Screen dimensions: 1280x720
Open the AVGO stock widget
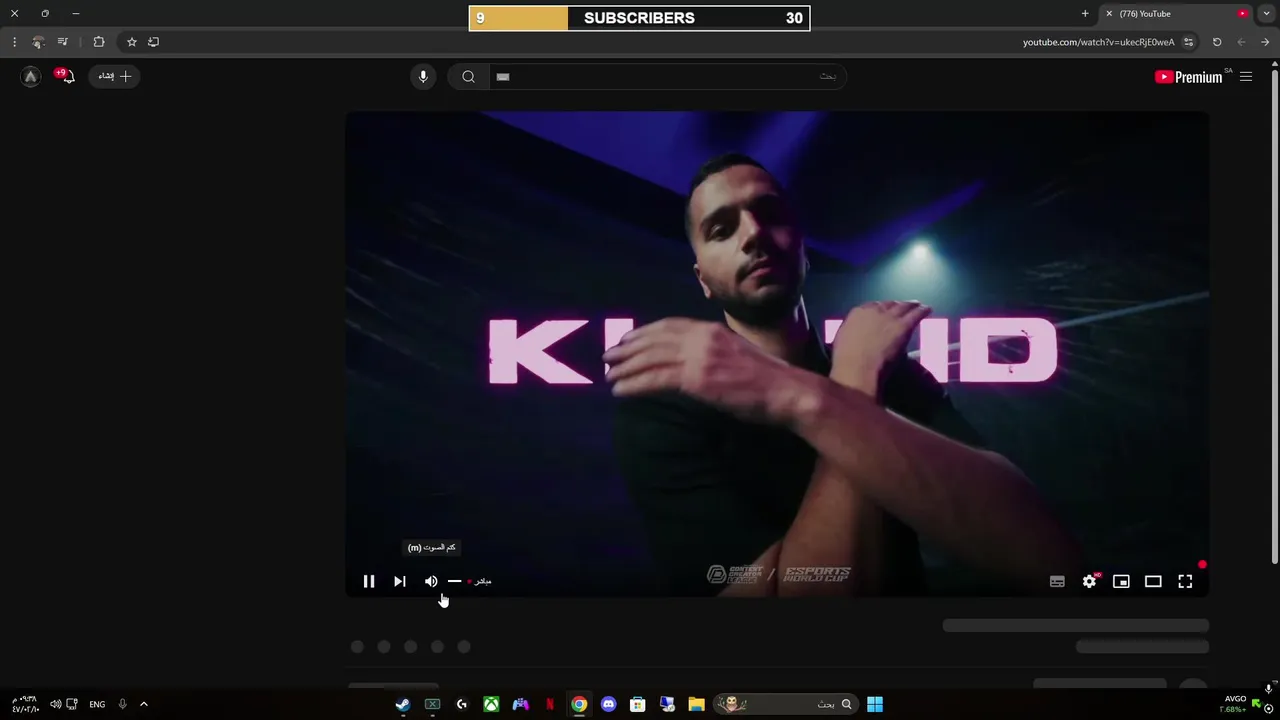point(1244,704)
